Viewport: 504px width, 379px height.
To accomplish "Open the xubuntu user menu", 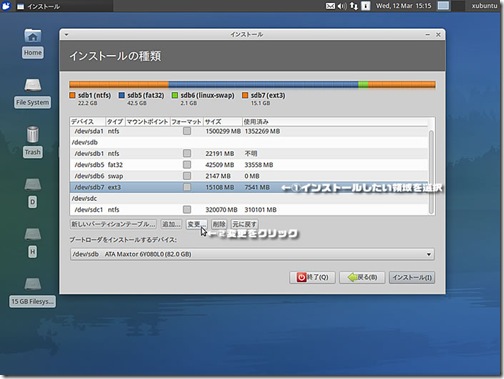I will 484,6.
